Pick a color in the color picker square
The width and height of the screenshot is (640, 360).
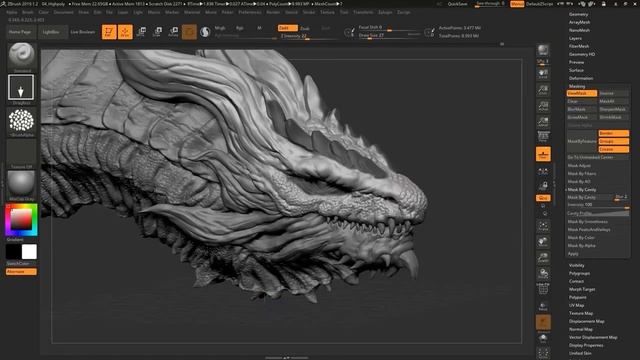pos(21,220)
